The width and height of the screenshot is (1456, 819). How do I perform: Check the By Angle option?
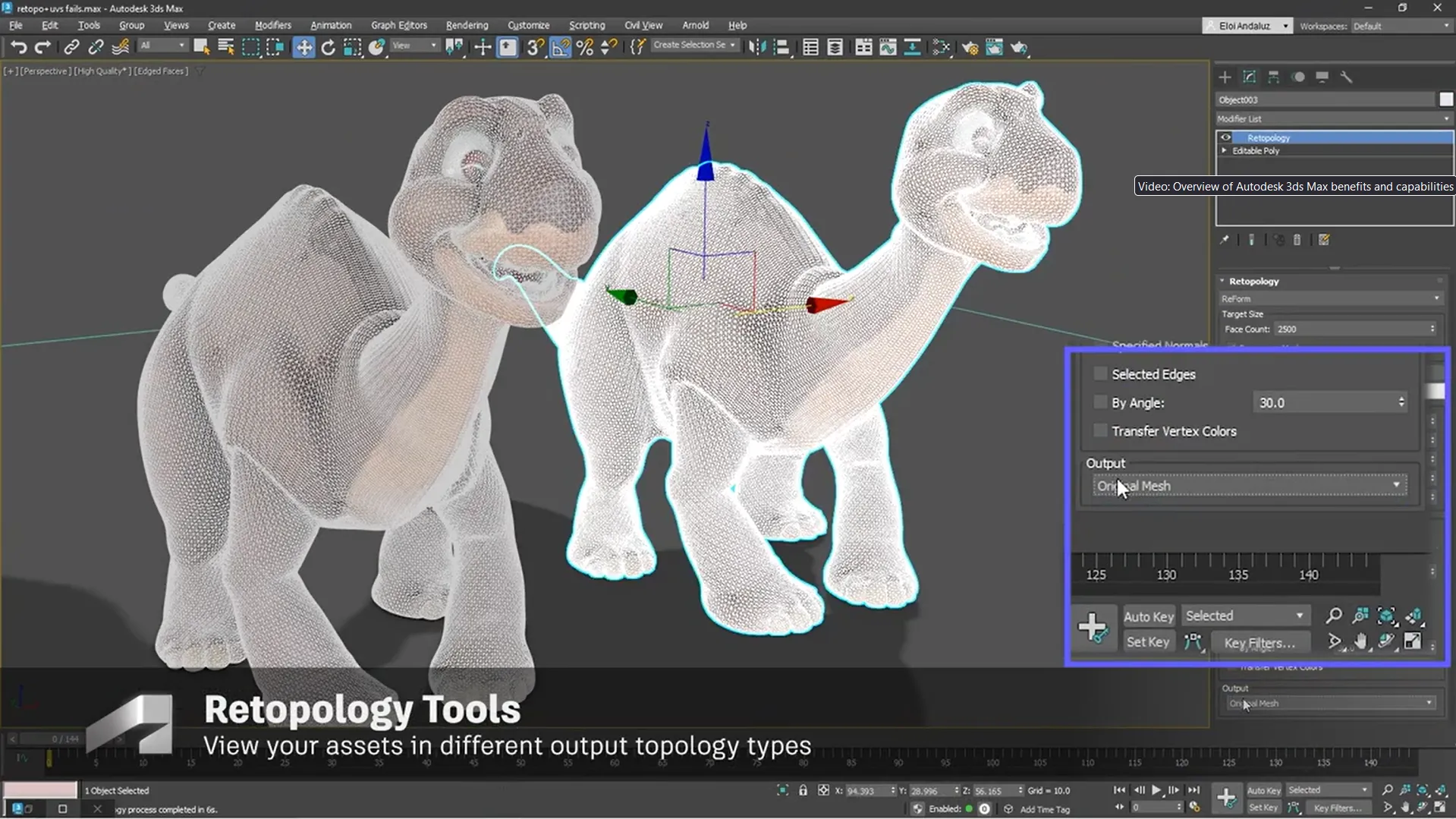click(1099, 402)
